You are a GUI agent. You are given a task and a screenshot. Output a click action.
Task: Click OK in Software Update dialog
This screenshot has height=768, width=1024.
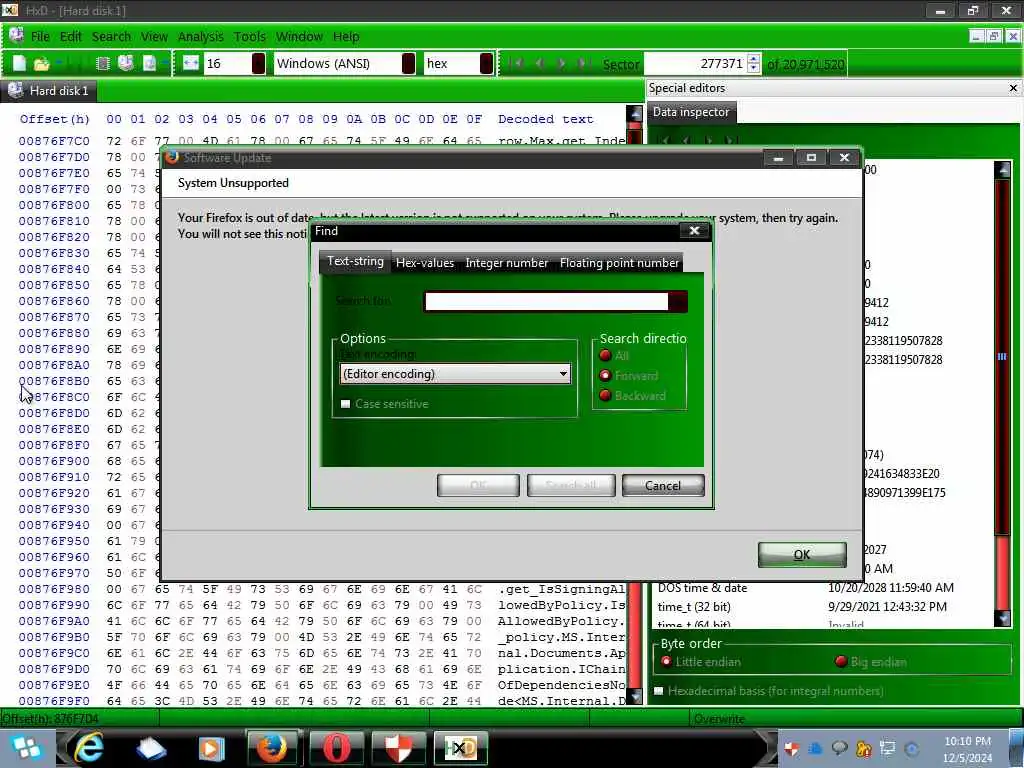coord(802,554)
